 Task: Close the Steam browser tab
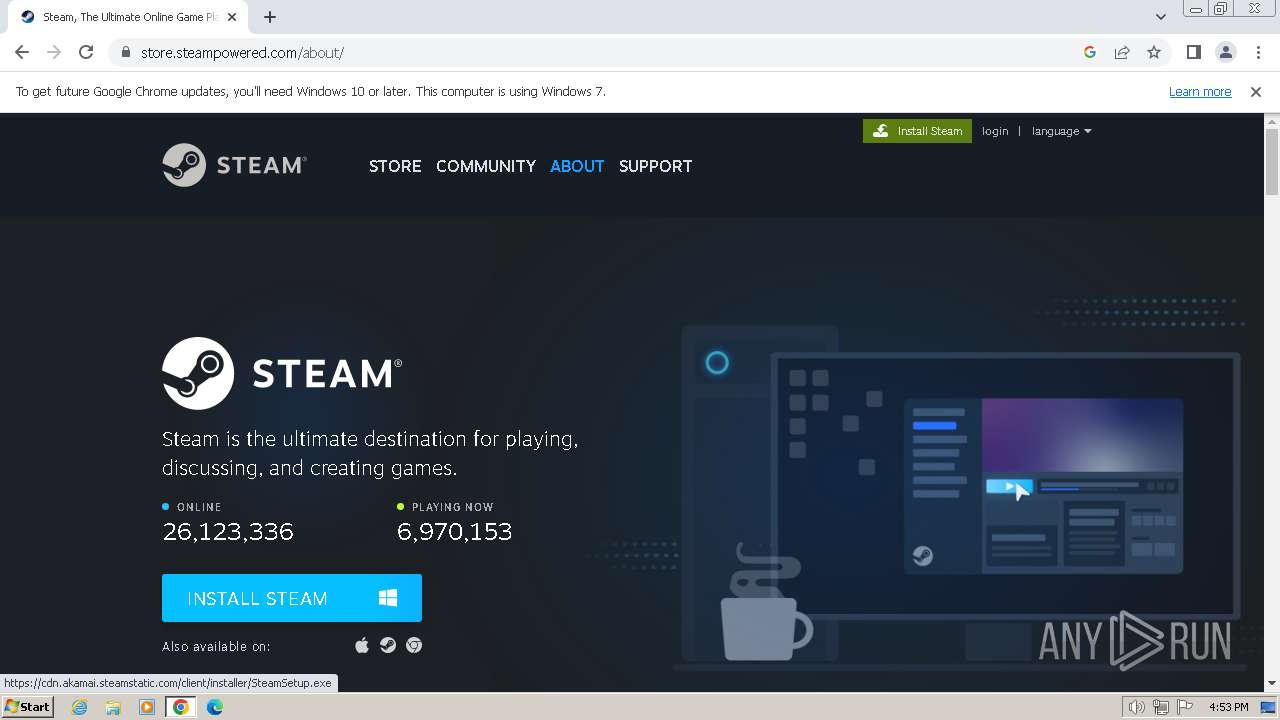tap(232, 17)
